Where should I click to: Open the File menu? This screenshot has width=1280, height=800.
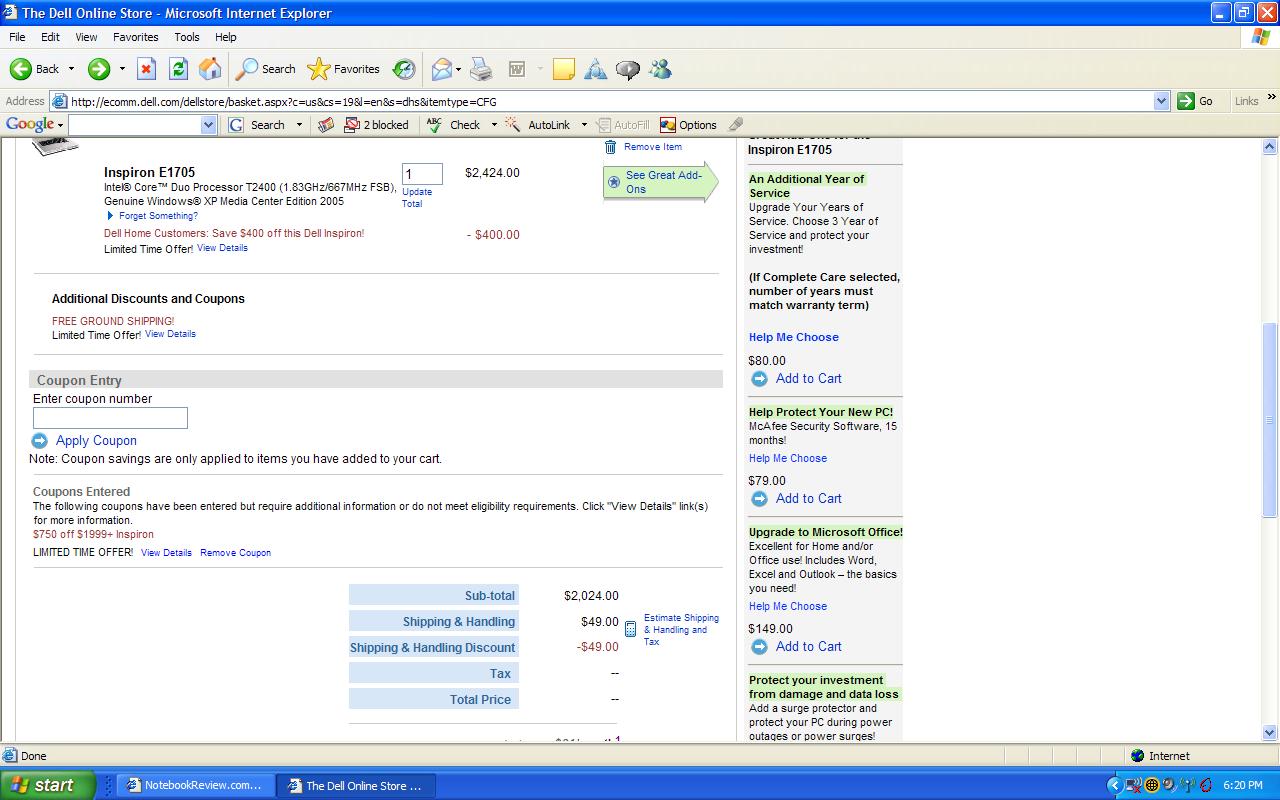17,37
